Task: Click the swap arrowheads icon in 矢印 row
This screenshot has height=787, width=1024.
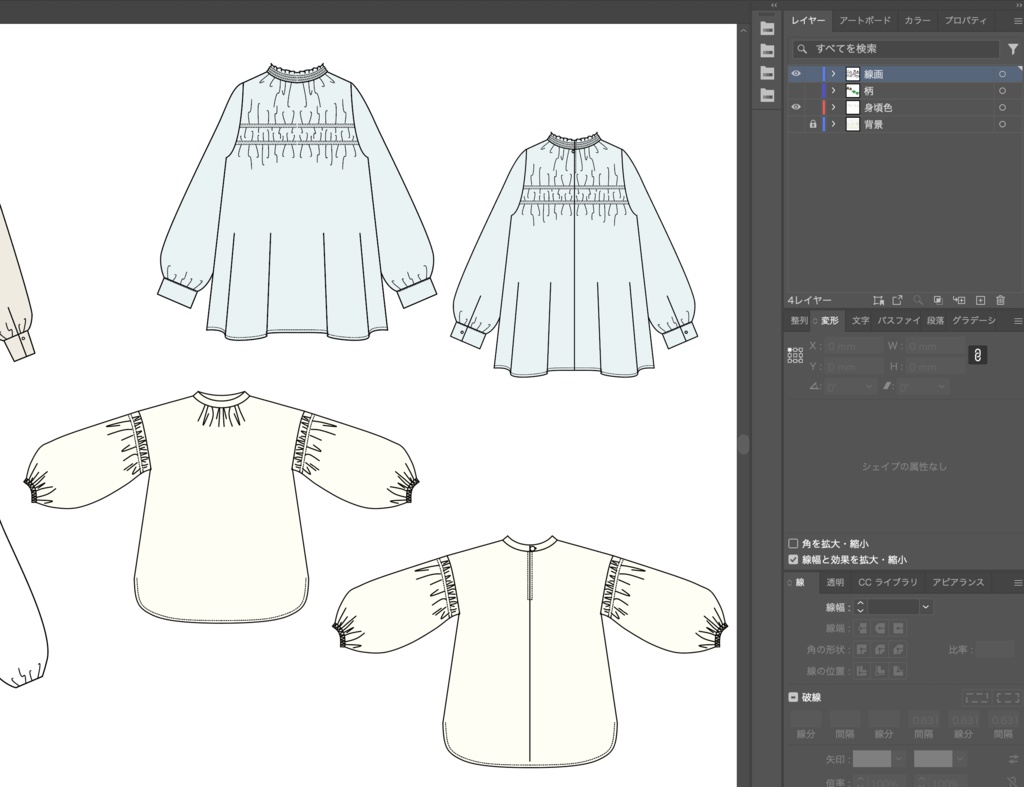Action: (x=1012, y=758)
